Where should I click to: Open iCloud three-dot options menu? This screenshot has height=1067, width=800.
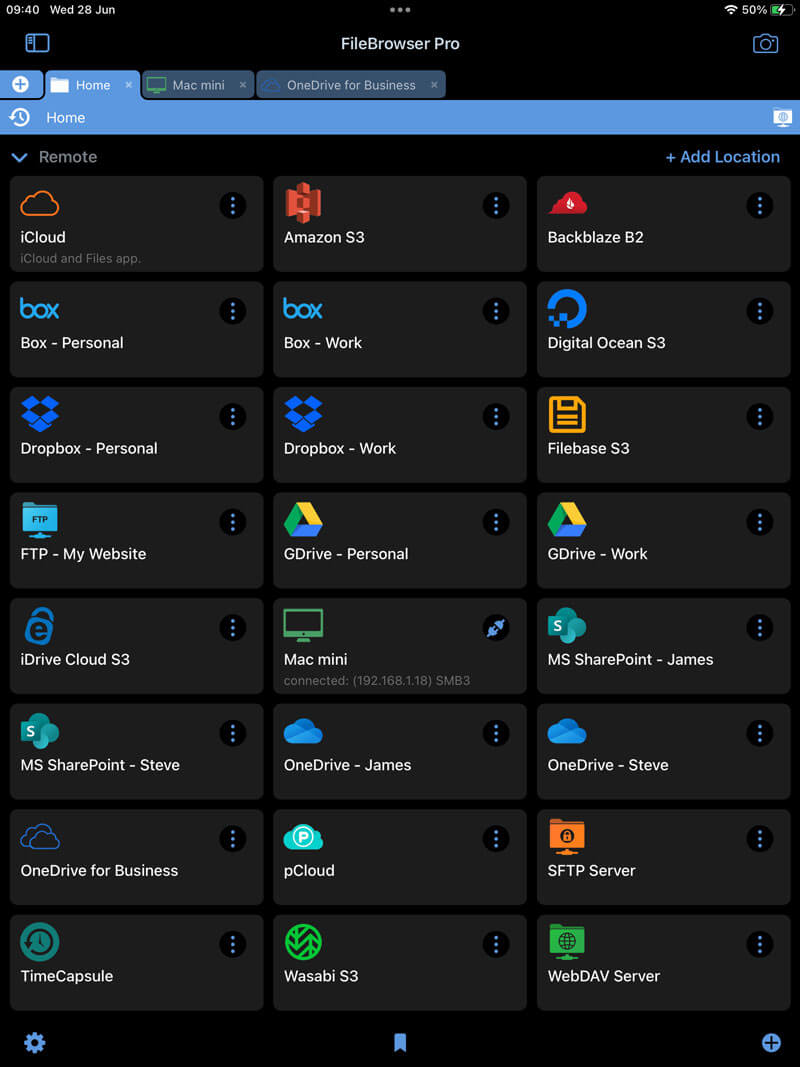pos(232,205)
